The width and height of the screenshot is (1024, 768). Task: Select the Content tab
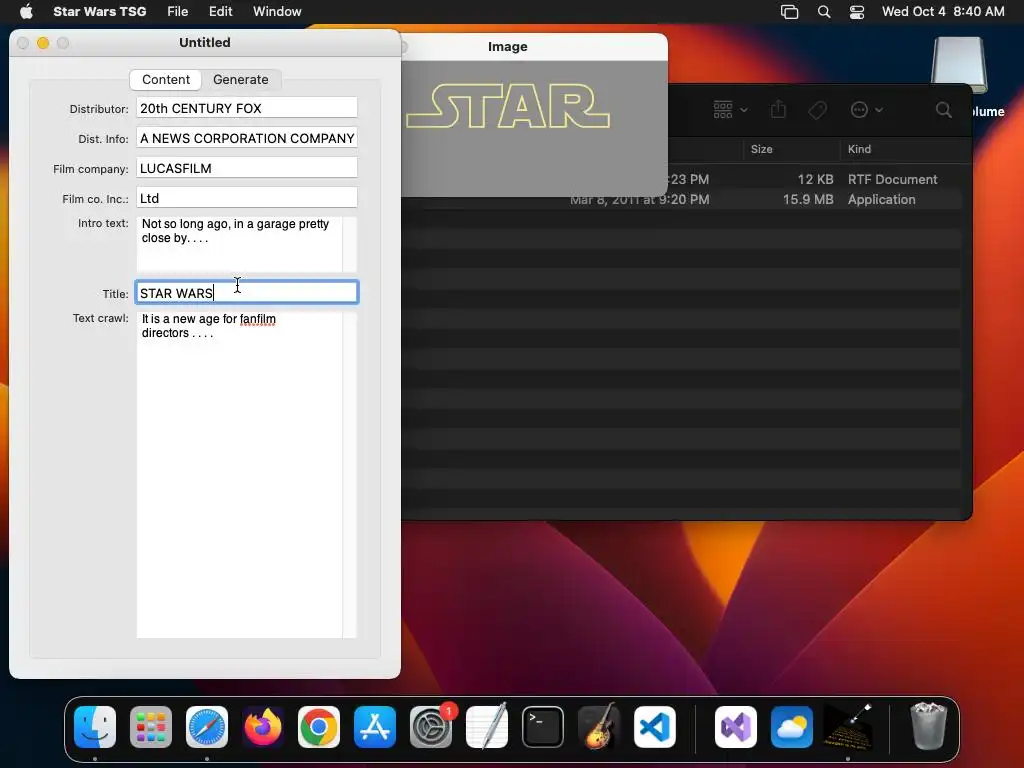coord(166,80)
